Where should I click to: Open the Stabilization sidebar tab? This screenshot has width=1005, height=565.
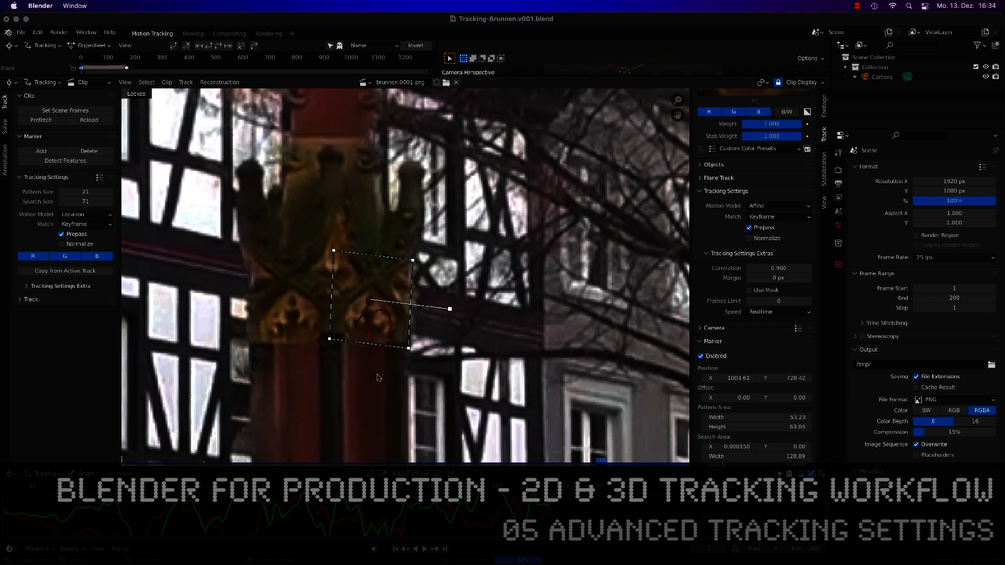coord(824,168)
